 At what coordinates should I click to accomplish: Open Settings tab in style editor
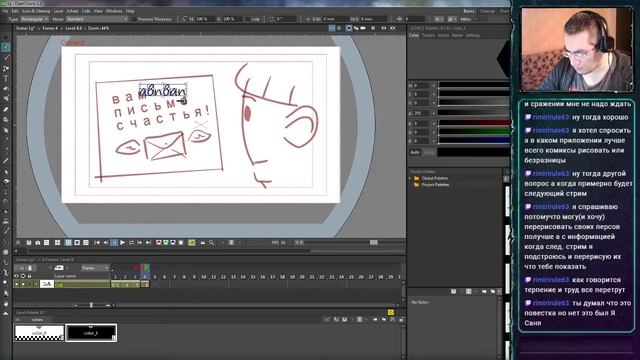click(473, 36)
